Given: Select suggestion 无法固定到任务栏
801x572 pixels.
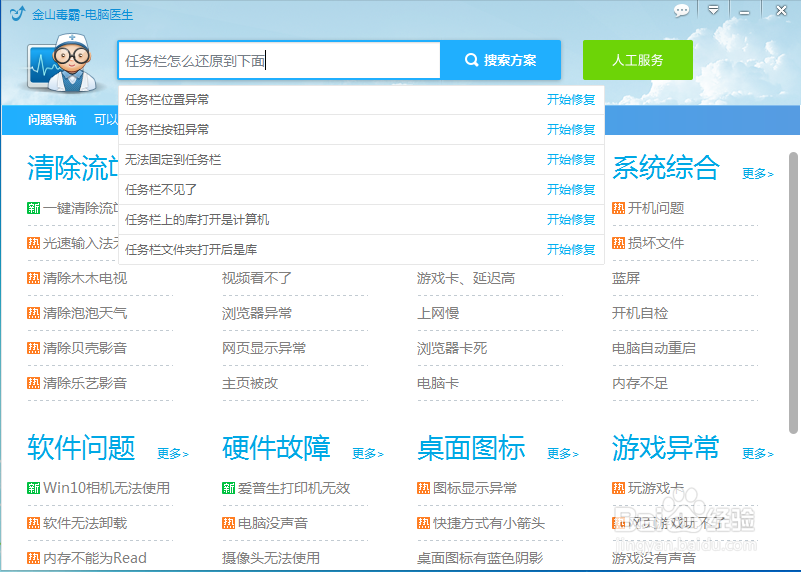Looking at the screenshot, I should 173,160.
